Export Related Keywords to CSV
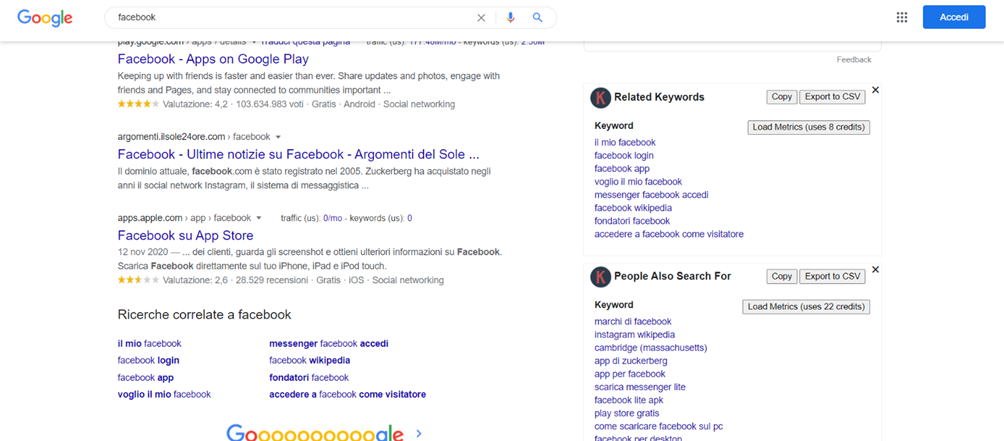 pos(832,97)
